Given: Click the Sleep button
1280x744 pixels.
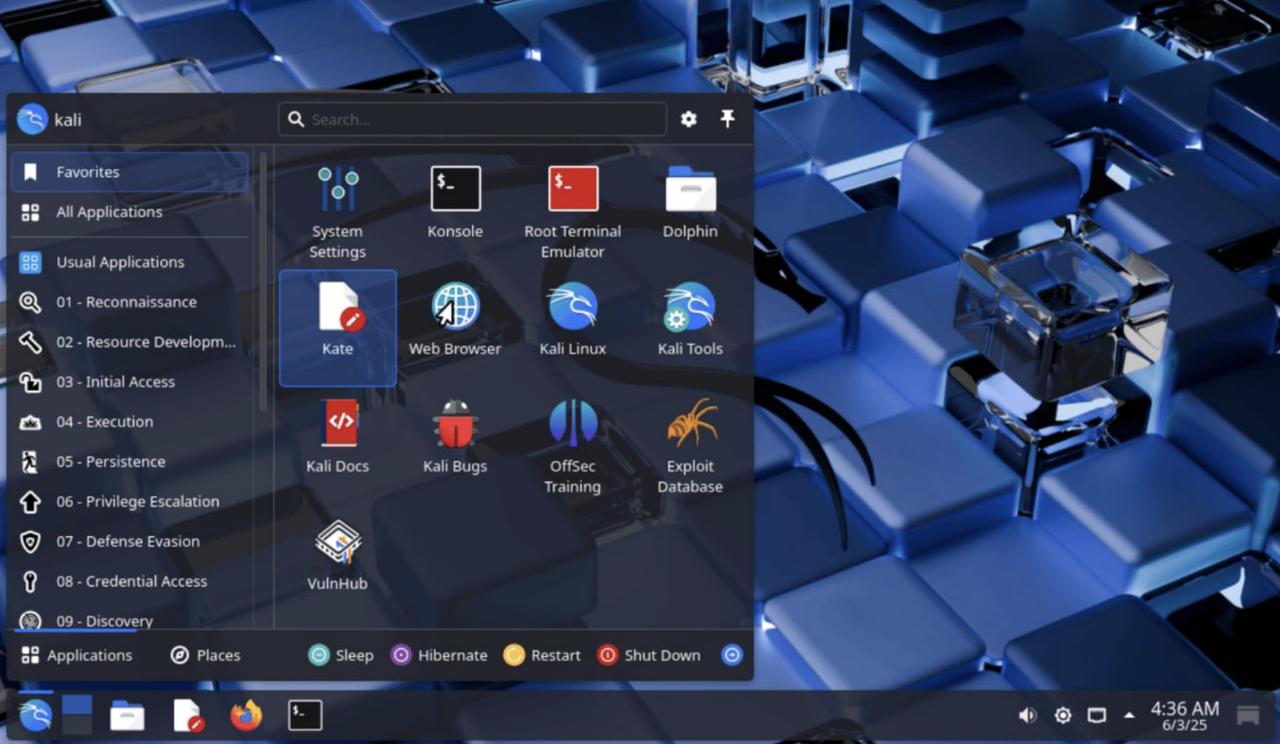Looking at the screenshot, I should [341, 655].
